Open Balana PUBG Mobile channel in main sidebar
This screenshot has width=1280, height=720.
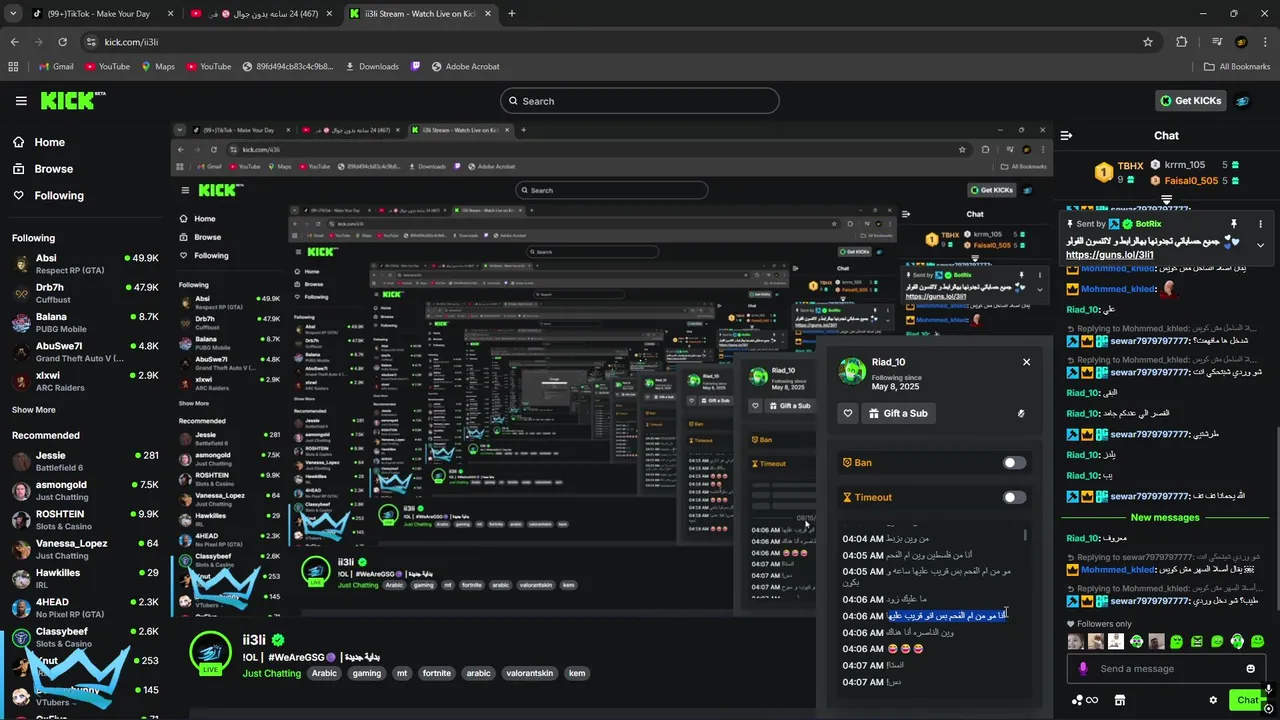85,323
